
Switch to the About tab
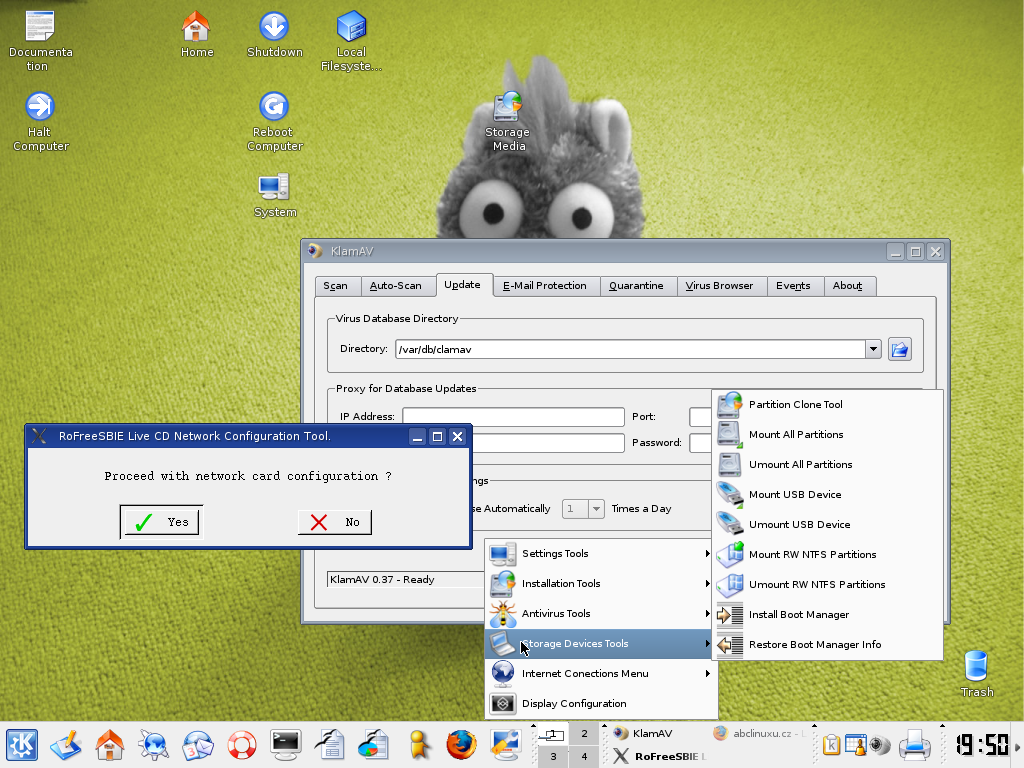coord(848,286)
